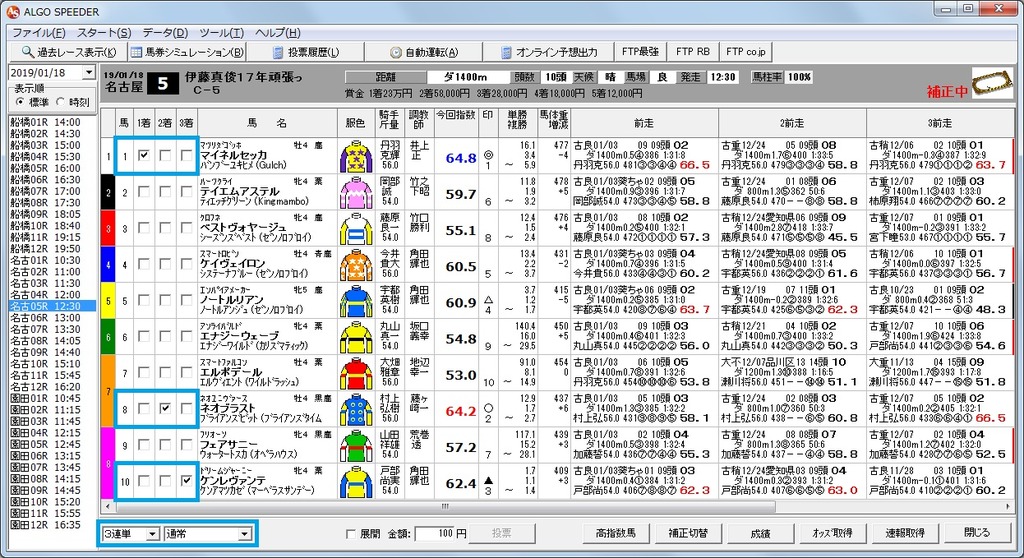
Task: Open online prediction output button
Action: coord(549,52)
